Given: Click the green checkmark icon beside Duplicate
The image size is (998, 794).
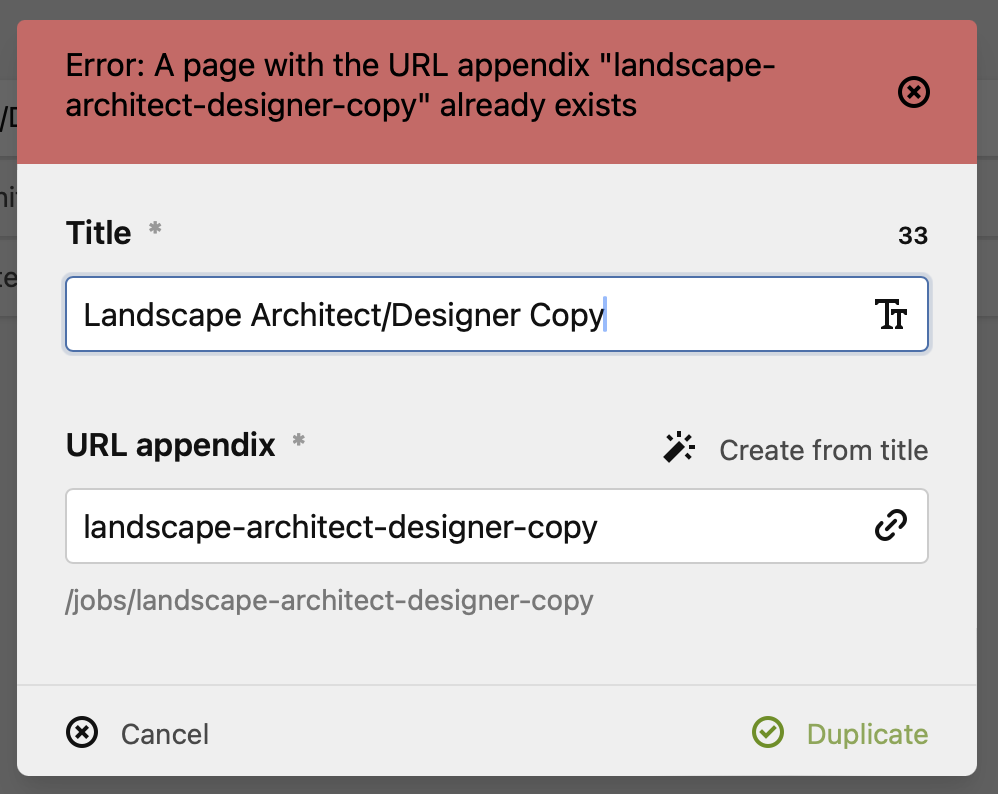Looking at the screenshot, I should pos(767,733).
